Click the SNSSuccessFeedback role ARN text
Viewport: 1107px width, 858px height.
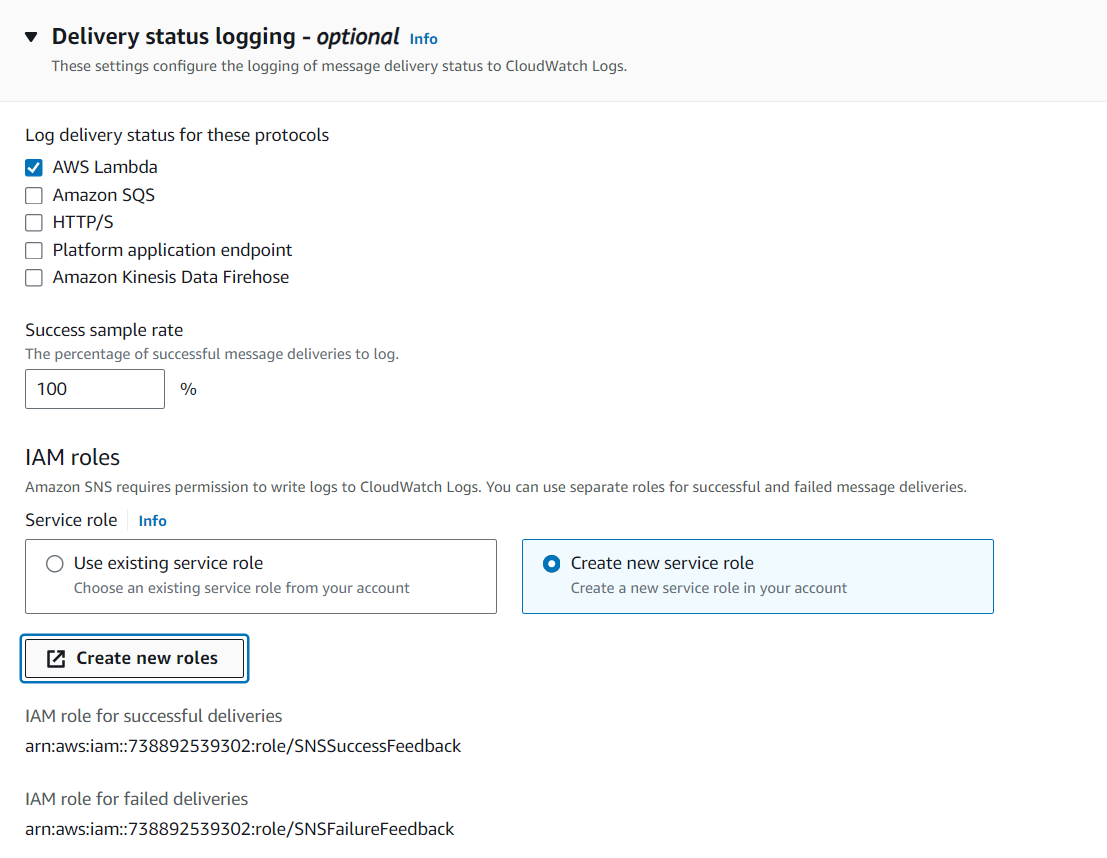pos(243,746)
